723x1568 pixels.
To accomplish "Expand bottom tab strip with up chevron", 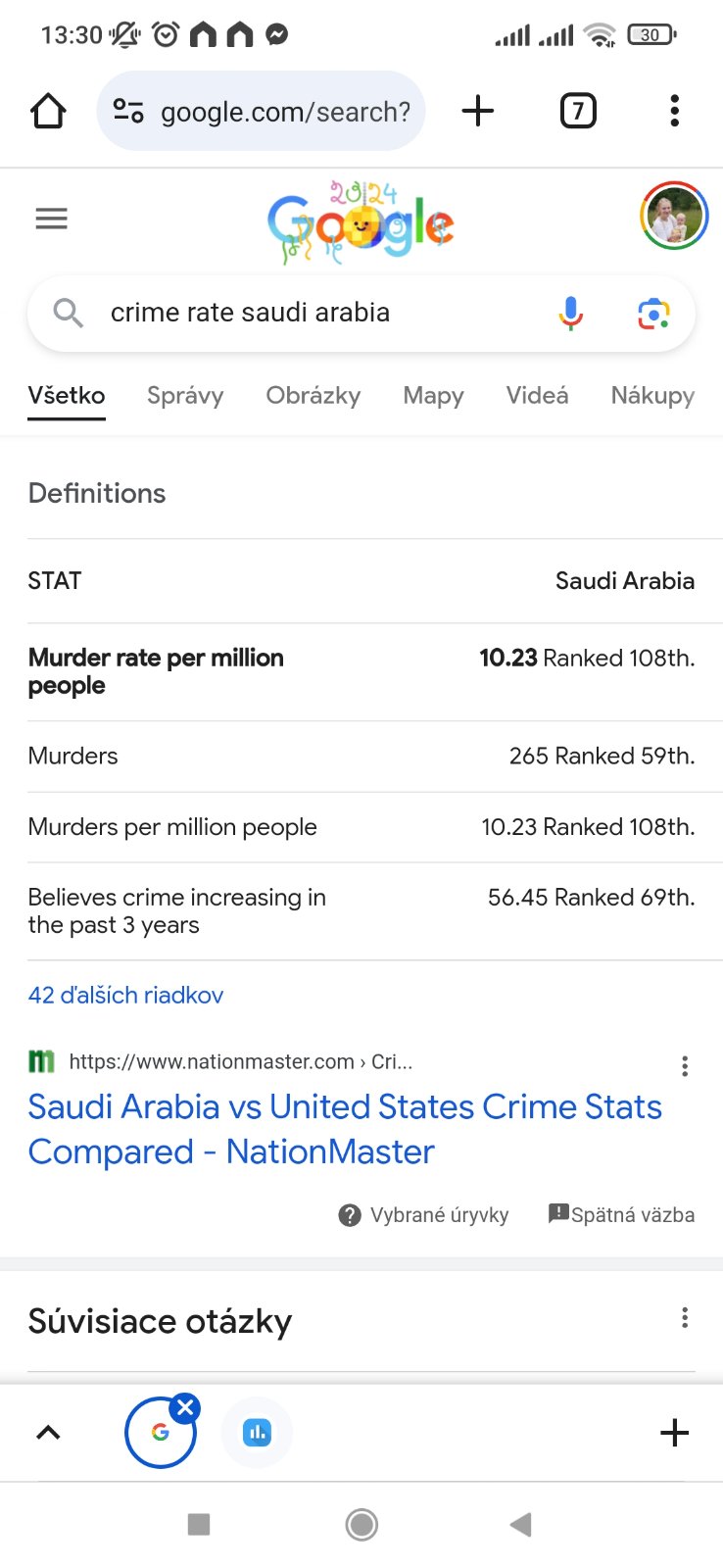I will click(x=48, y=1433).
